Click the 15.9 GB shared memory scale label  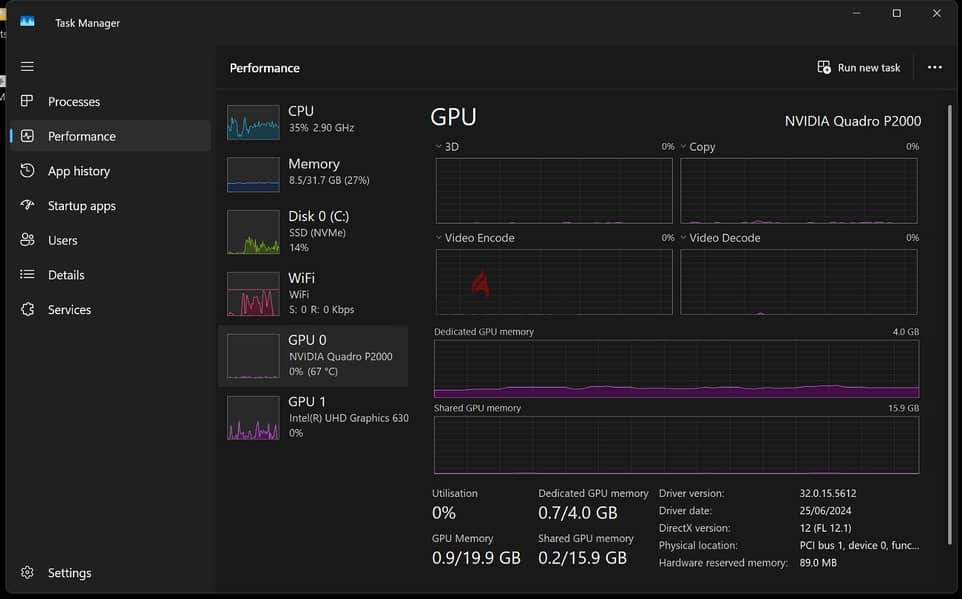[x=903, y=408]
